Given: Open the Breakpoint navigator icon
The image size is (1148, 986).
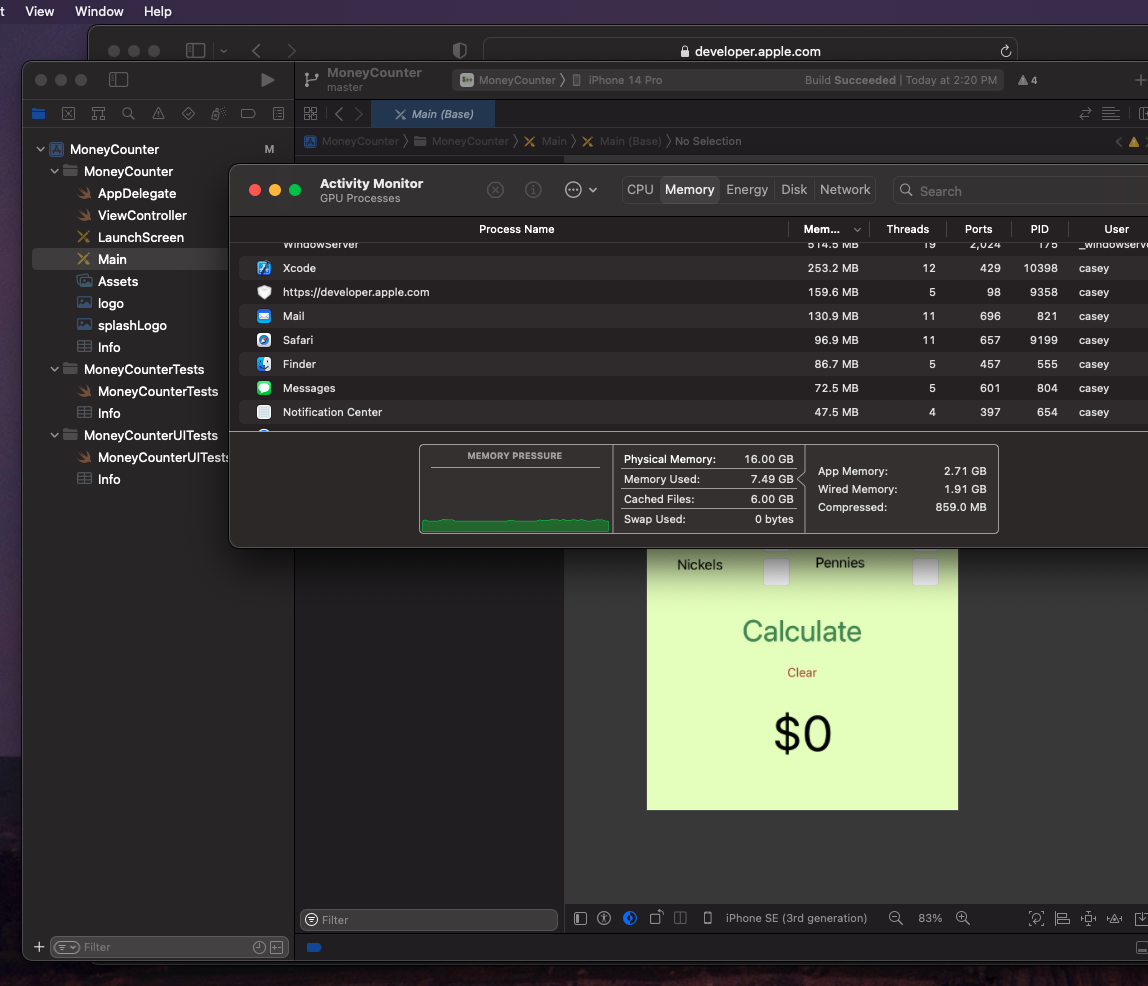Looking at the screenshot, I should [x=248, y=114].
